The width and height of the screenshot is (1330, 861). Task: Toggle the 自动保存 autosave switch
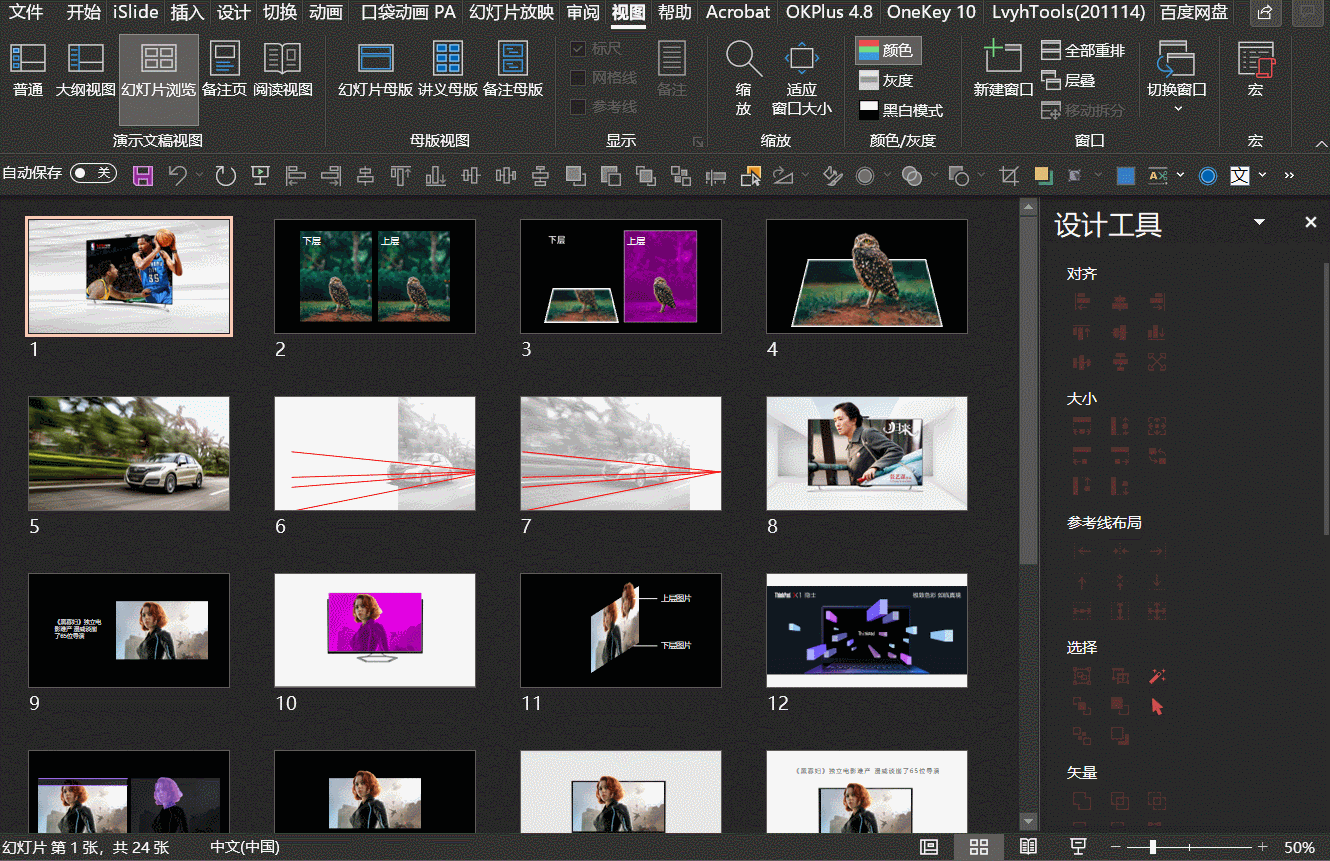click(93, 173)
